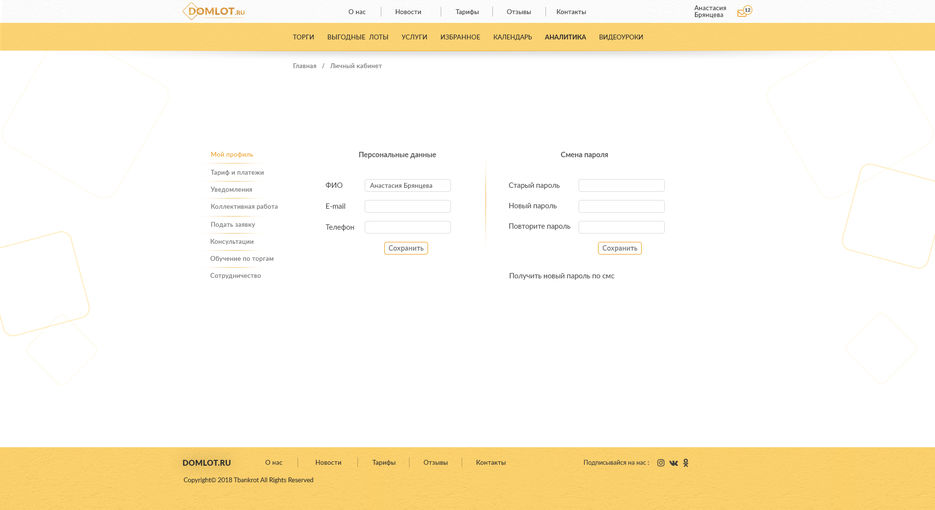Focus the E-mail input field

click(x=408, y=206)
